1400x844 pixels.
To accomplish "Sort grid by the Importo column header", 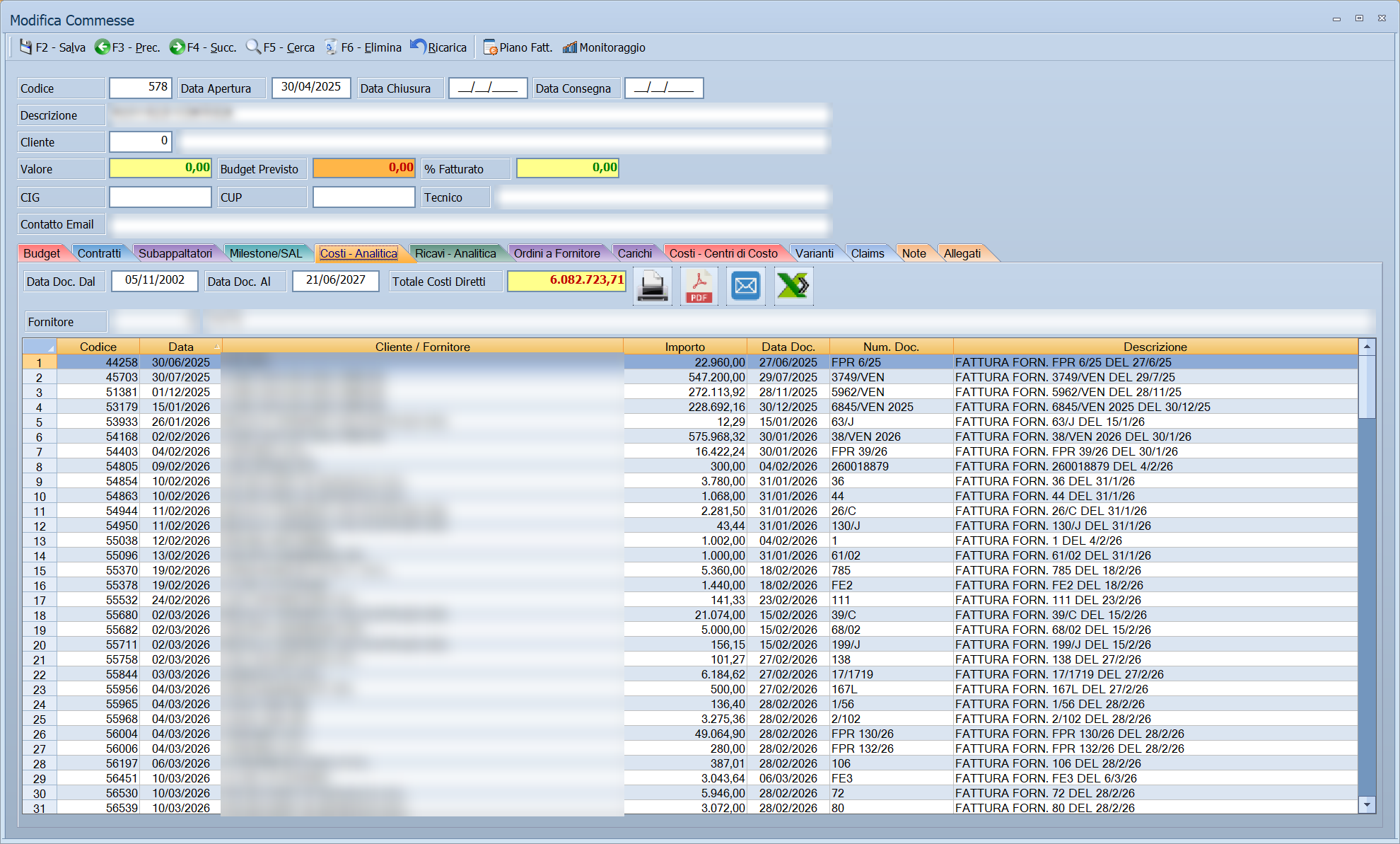I will click(684, 347).
